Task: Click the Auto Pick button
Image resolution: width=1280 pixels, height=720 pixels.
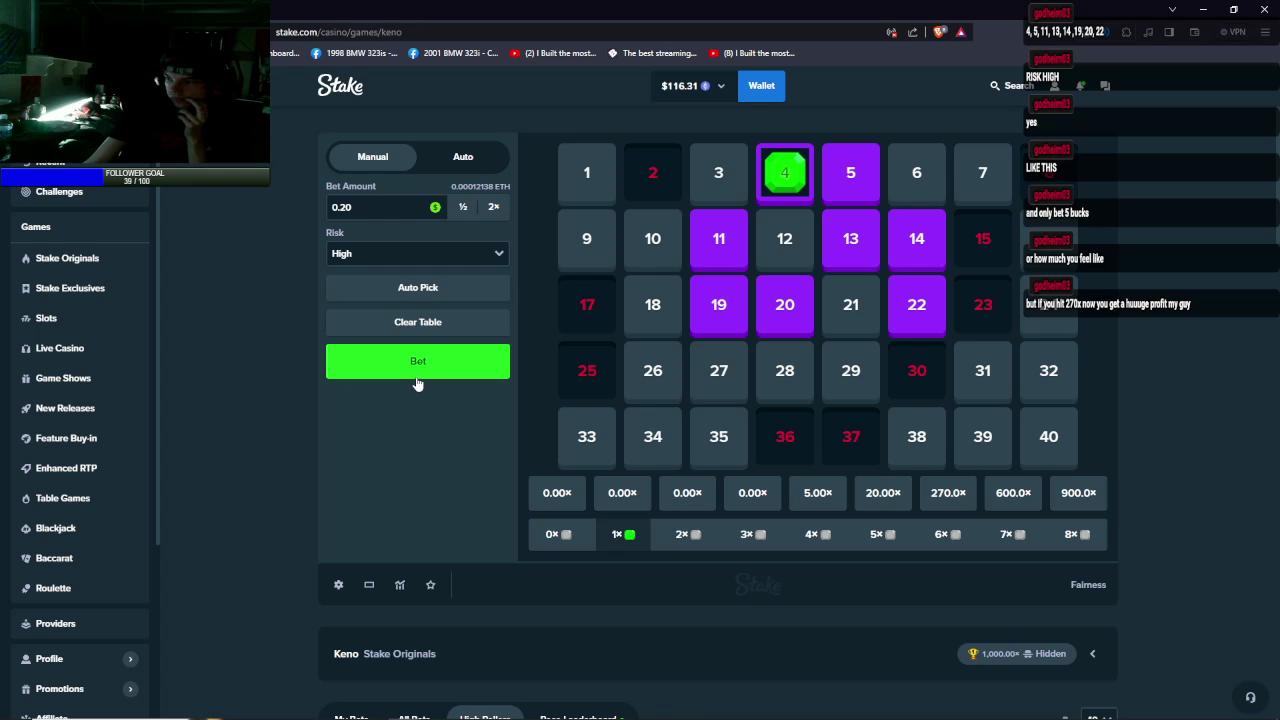Action: (x=418, y=288)
